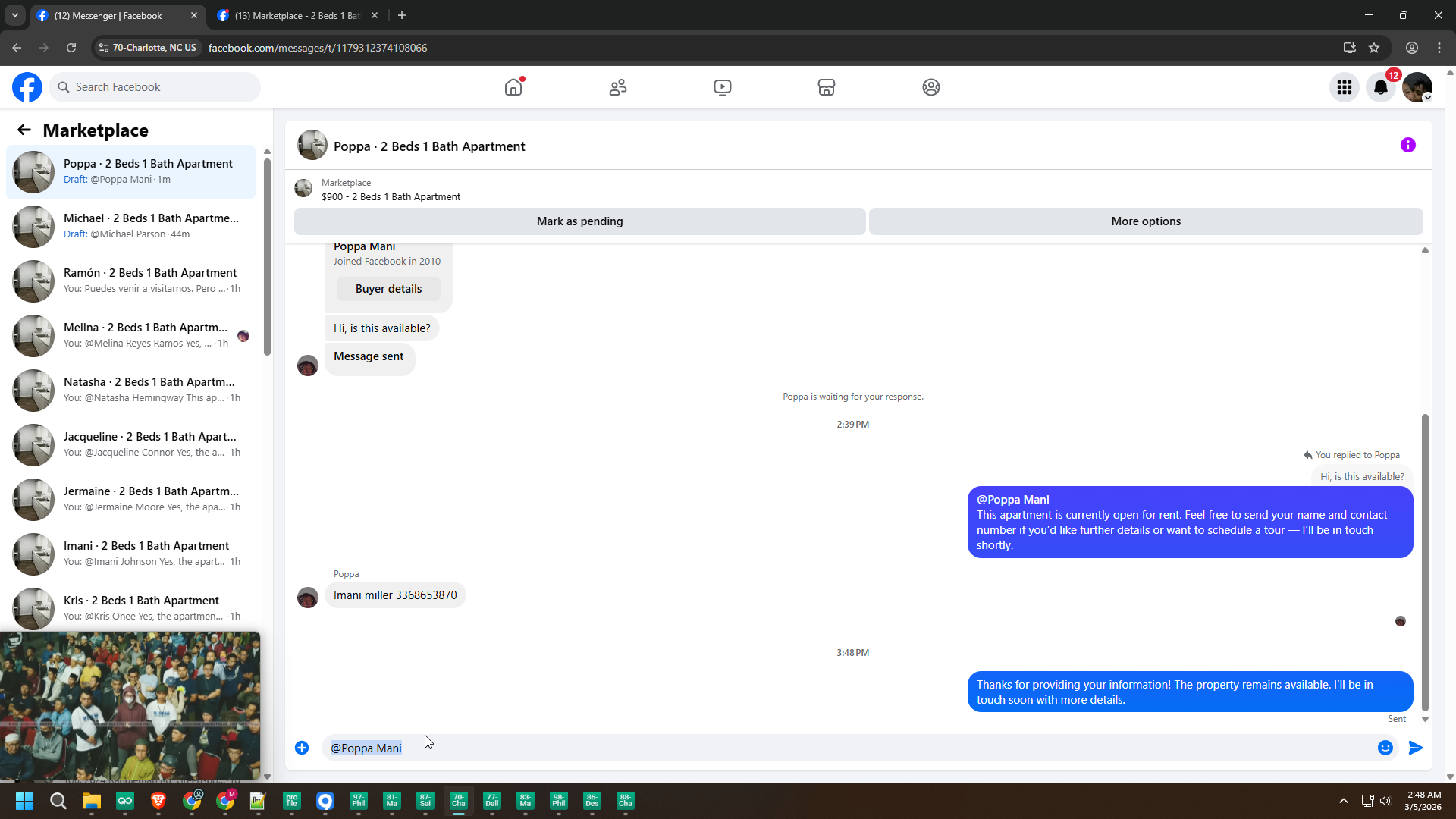Click the 'Imani miller 3368653870' message
Screen dimensions: 1456x819
tap(395, 595)
